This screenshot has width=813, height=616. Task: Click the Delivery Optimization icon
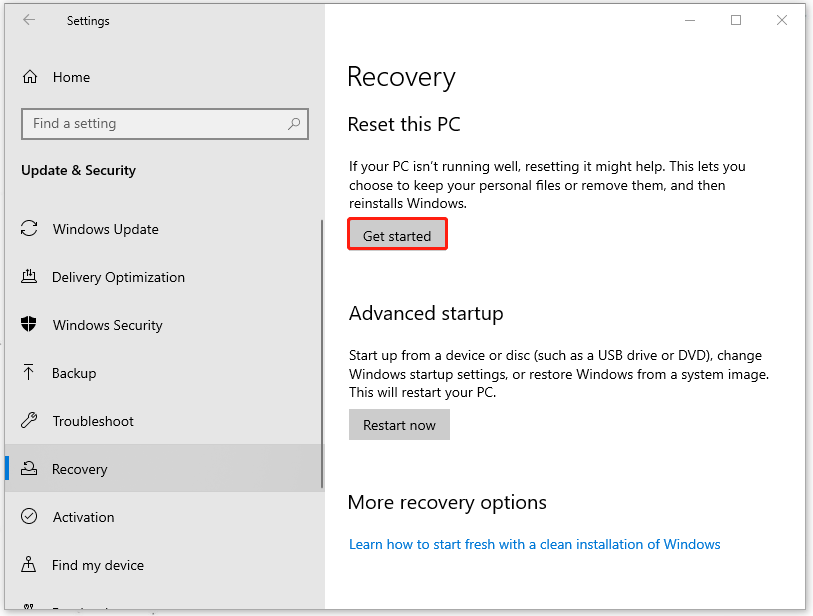30,277
